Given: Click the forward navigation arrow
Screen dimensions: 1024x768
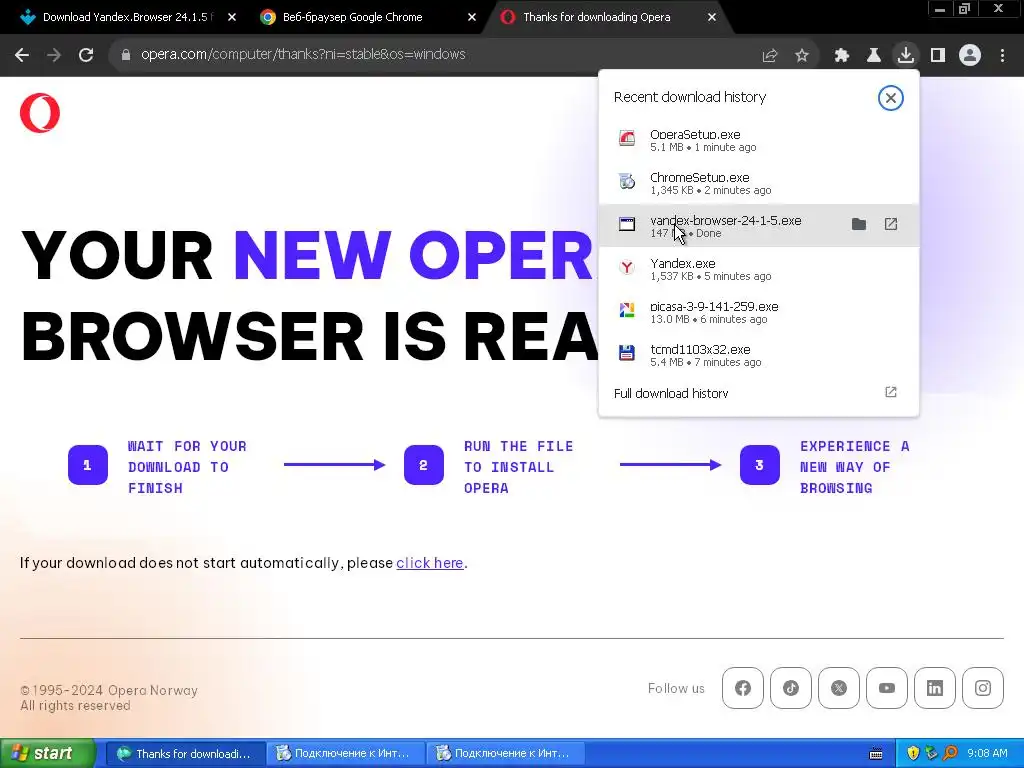Looking at the screenshot, I should tap(54, 55).
